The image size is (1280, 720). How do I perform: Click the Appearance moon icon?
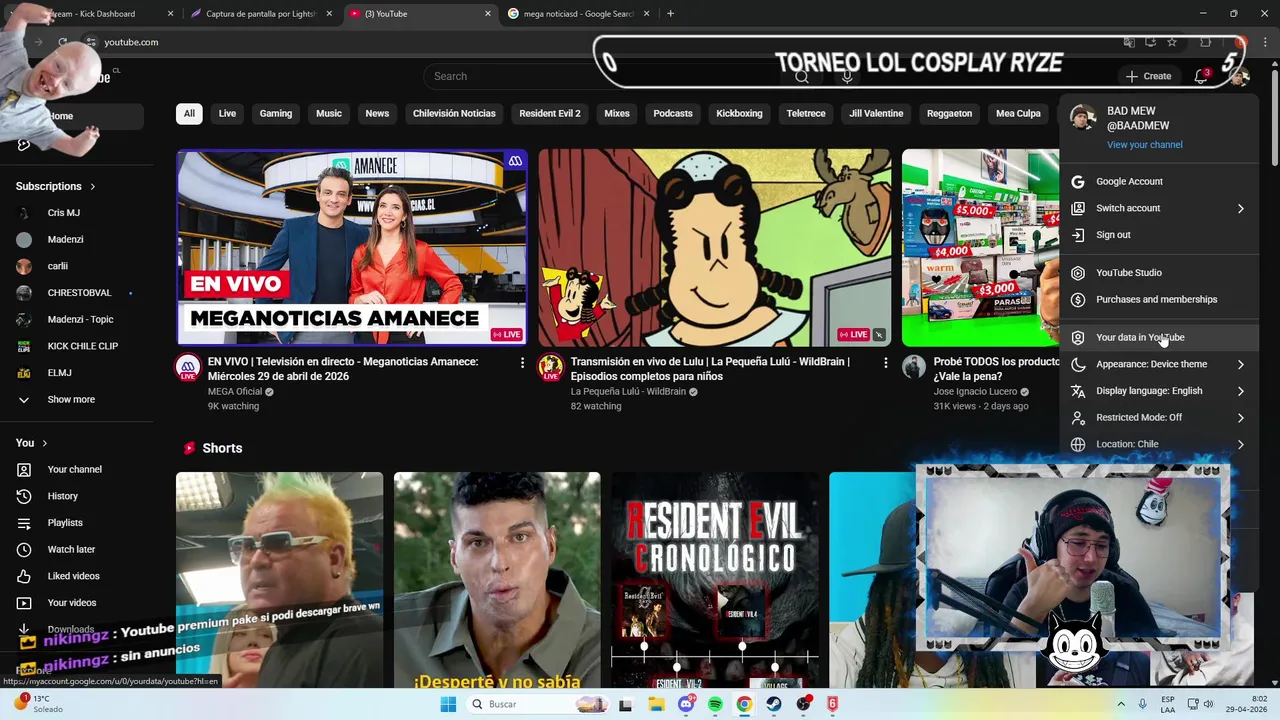(1078, 364)
